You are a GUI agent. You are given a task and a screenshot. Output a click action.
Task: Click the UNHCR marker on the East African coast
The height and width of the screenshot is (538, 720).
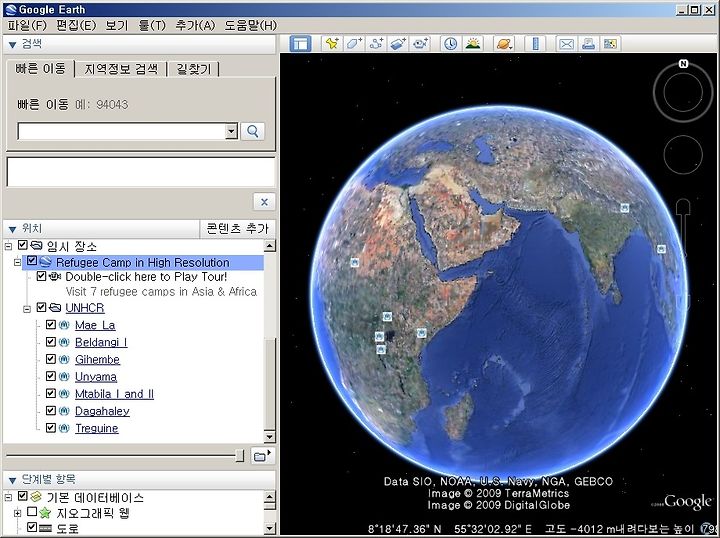(421, 333)
